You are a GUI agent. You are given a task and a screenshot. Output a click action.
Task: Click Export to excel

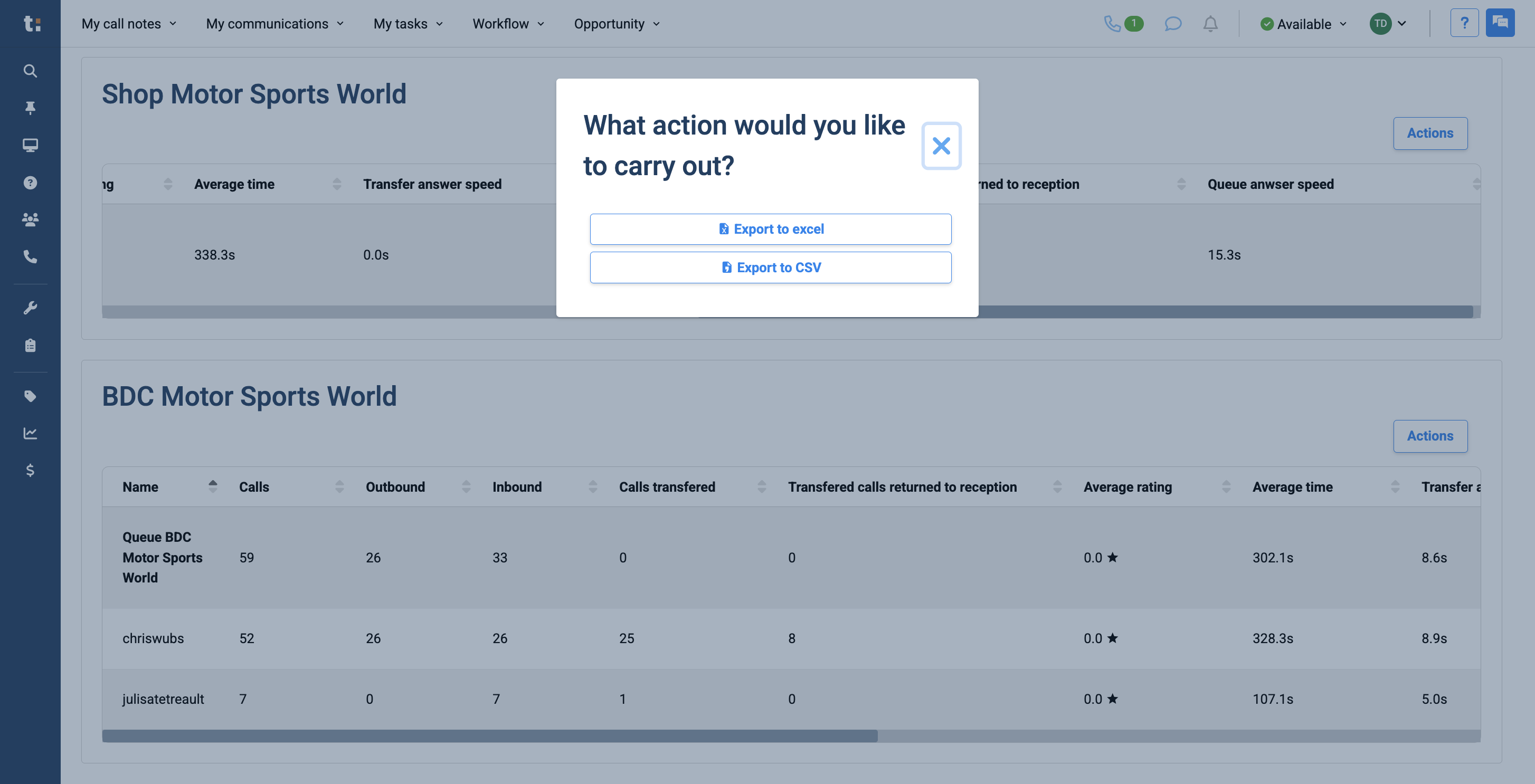(771, 229)
